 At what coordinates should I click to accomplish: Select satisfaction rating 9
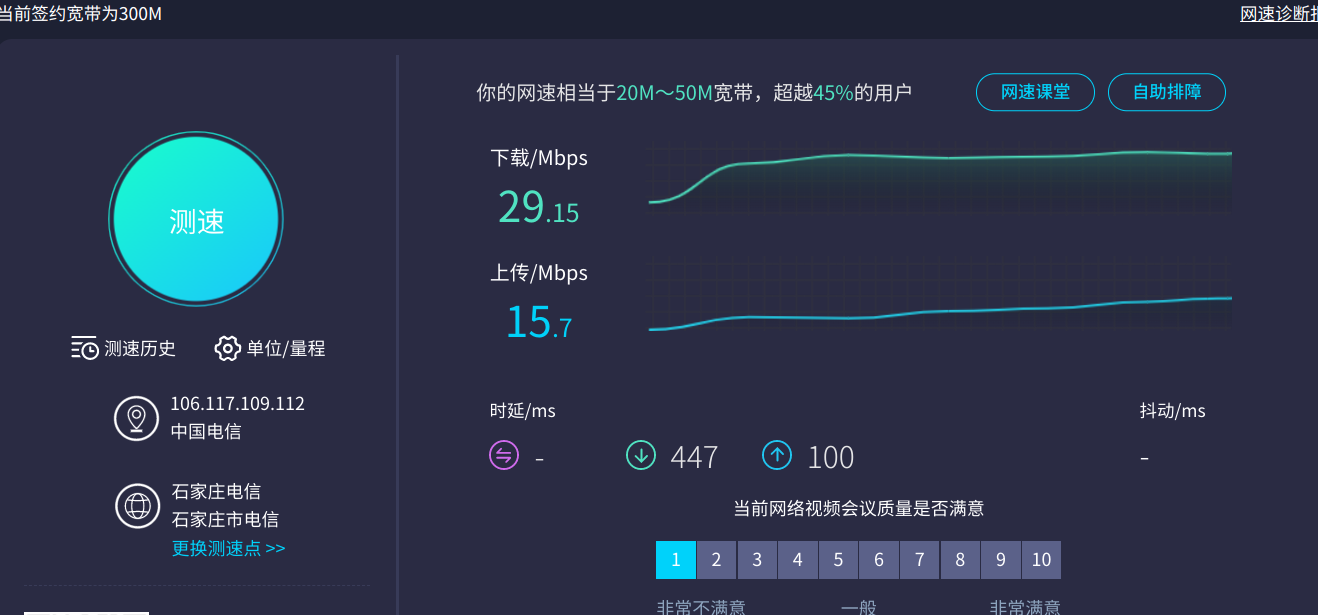[1000, 560]
